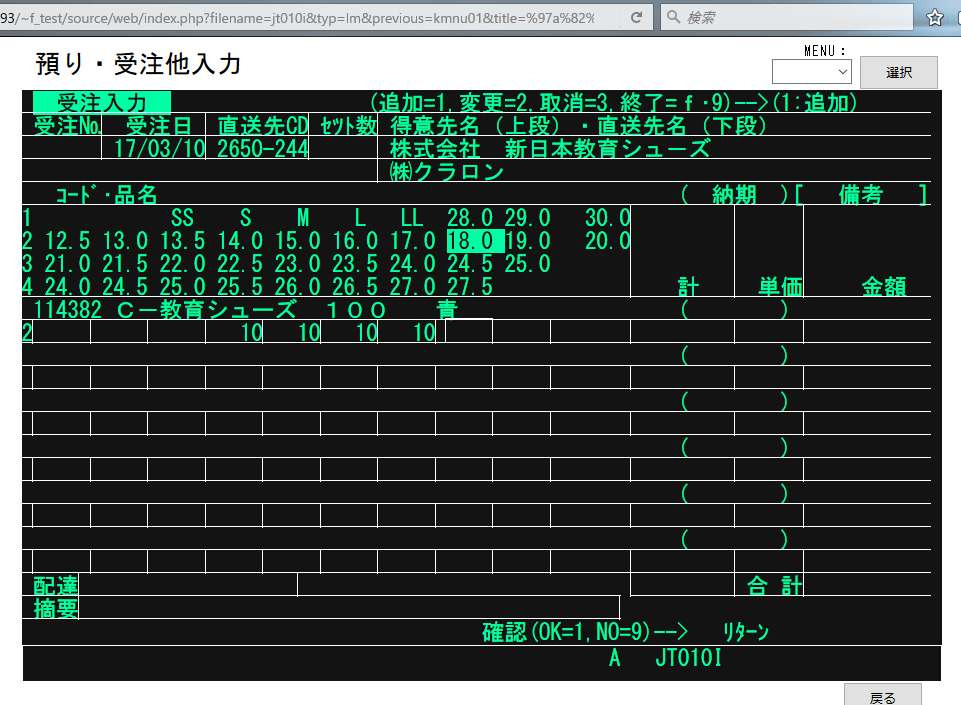Click the bookmark star icon
Image resolution: width=961 pixels, height=705 pixels.
tap(934, 18)
